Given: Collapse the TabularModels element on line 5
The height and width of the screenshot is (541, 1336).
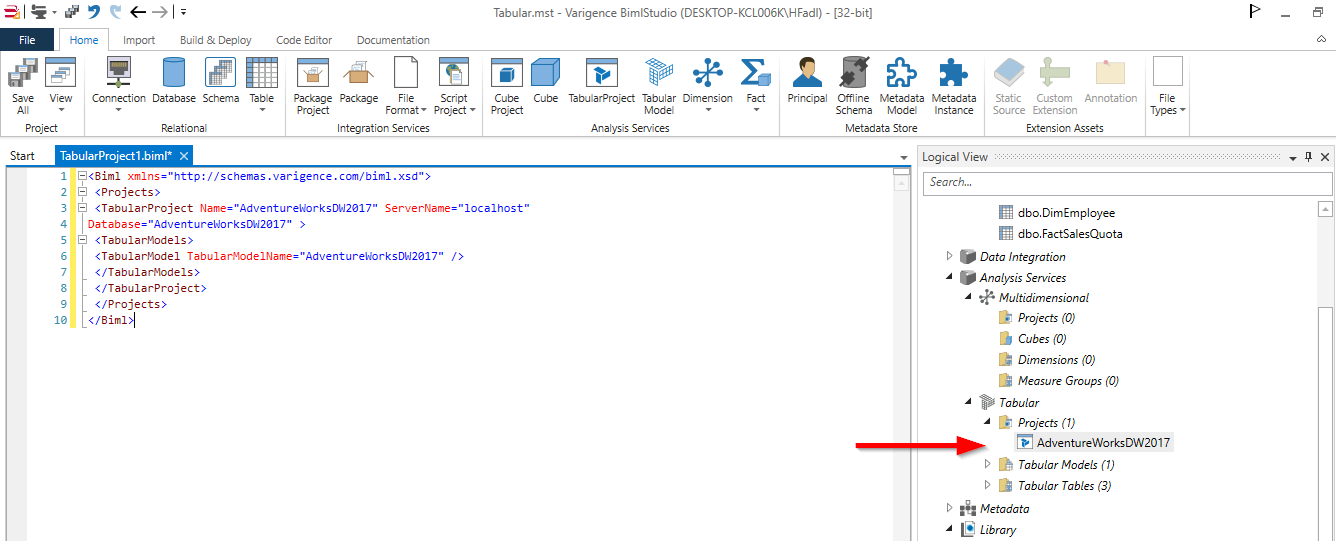Looking at the screenshot, I should click(x=82, y=240).
